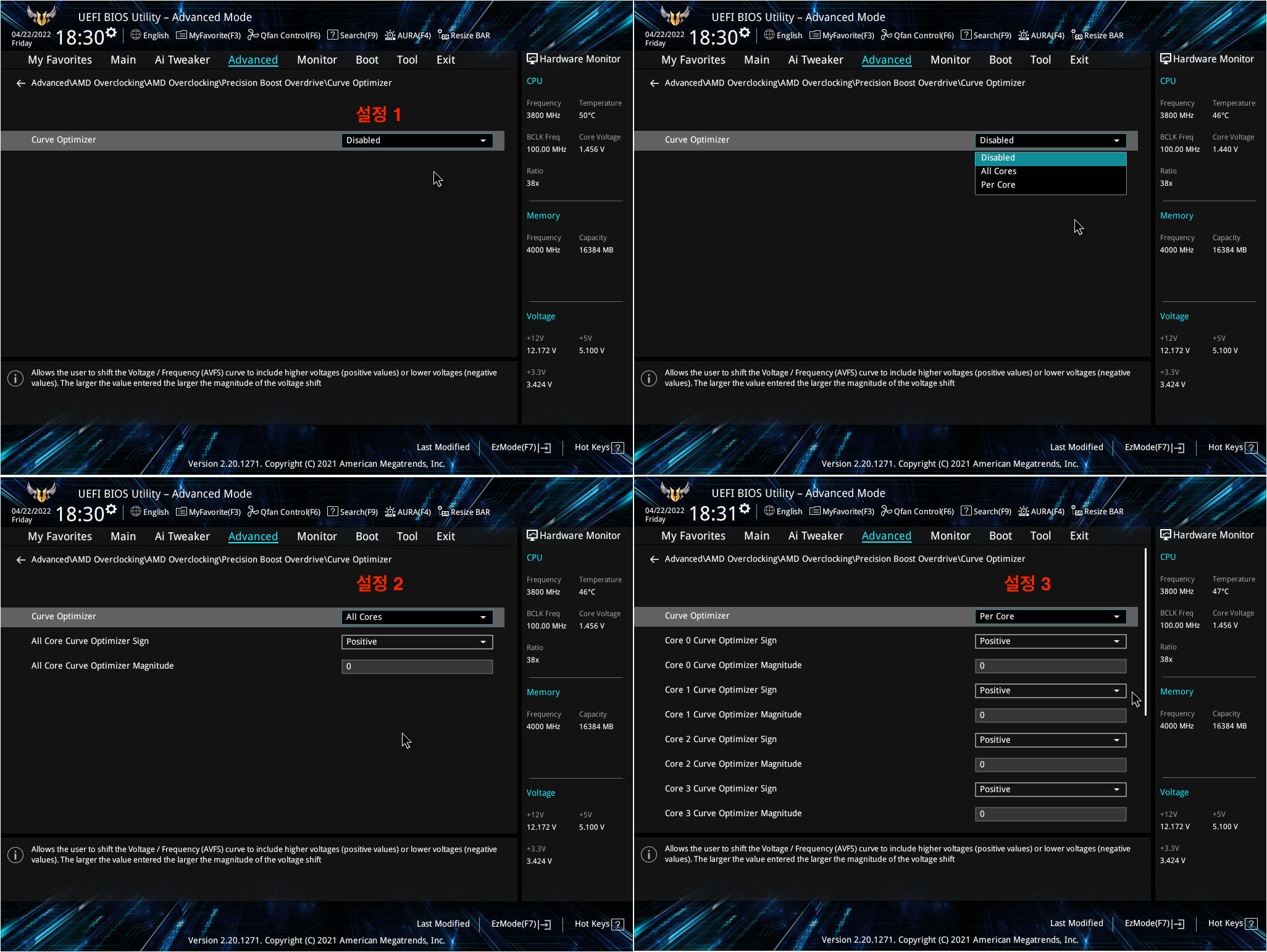Click the English globe icon in the 18:31 screen
This screenshot has height=952, width=1267.
(x=769, y=511)
